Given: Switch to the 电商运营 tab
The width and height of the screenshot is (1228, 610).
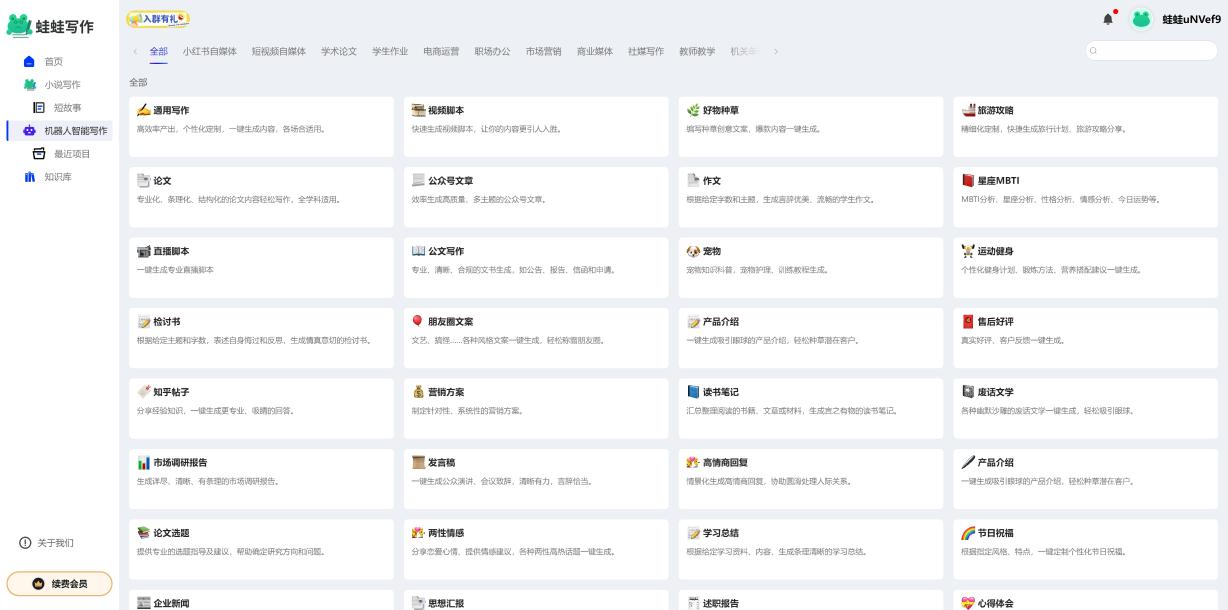Looking at the screenshot, I should pyautogui.click(x=440, y=51).
